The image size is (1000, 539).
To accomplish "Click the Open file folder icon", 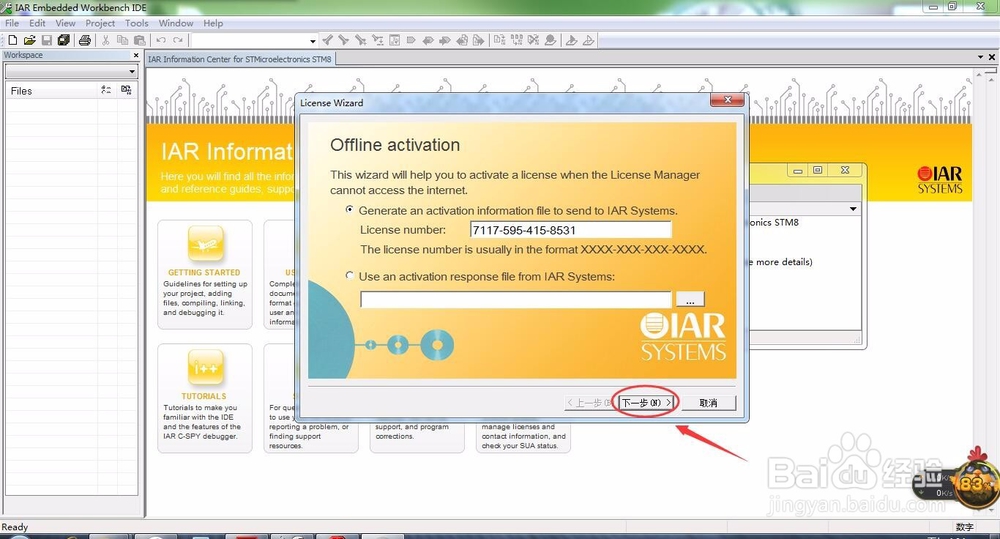I will coord(29,40).
